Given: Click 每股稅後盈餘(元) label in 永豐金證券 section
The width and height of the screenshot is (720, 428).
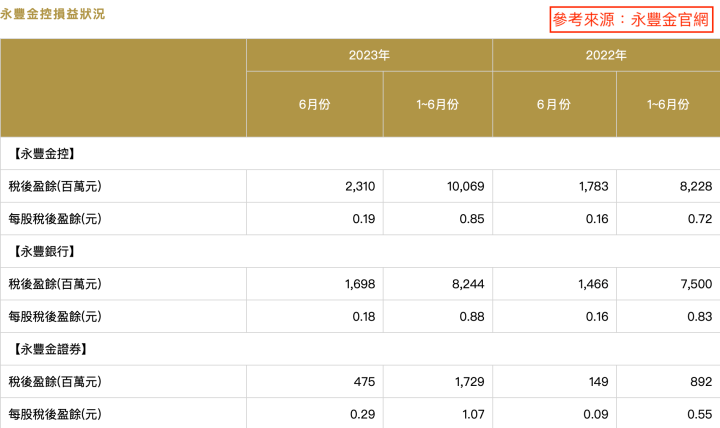Looking at the screenshot, I should point(55,414).
